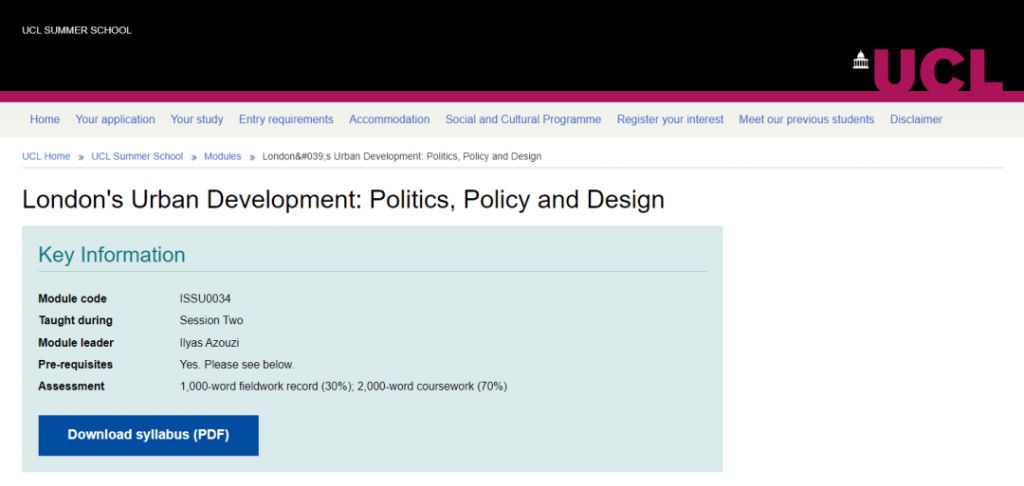1024x486 pixels.
Task: Click the Assessment label
Action: click(71, 386)
